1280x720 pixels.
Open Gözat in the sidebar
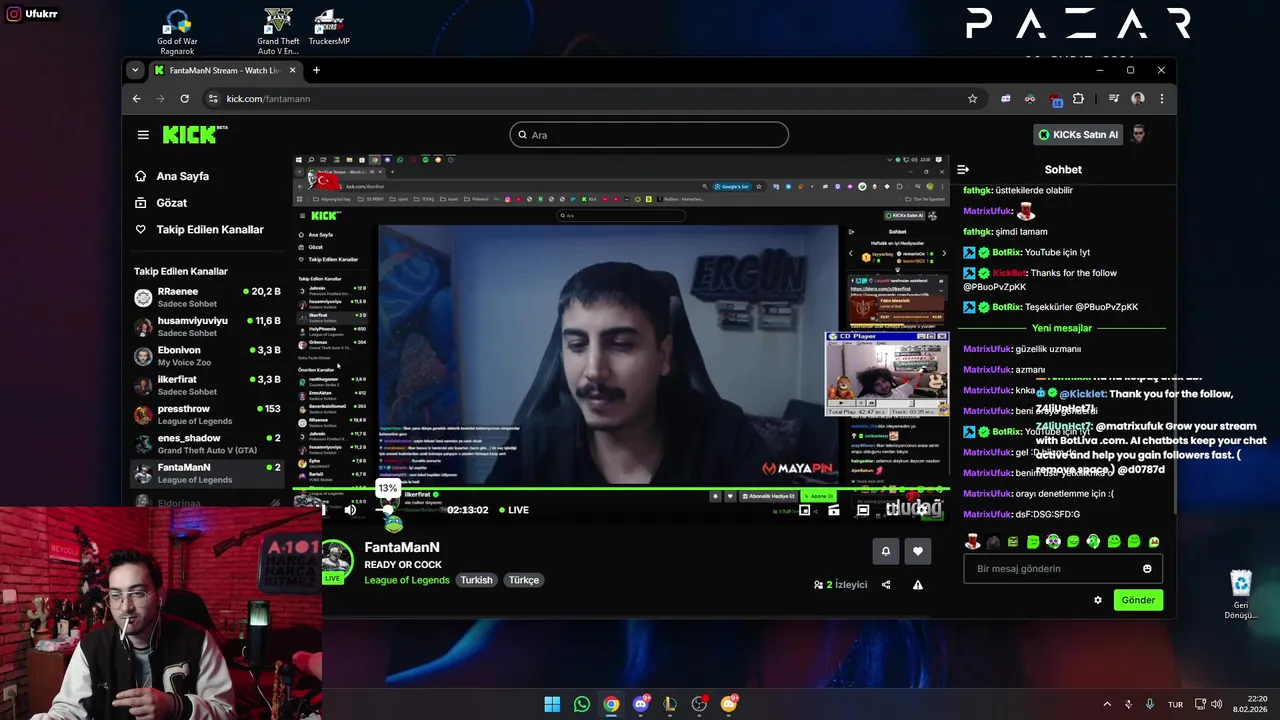pos(171,203)
